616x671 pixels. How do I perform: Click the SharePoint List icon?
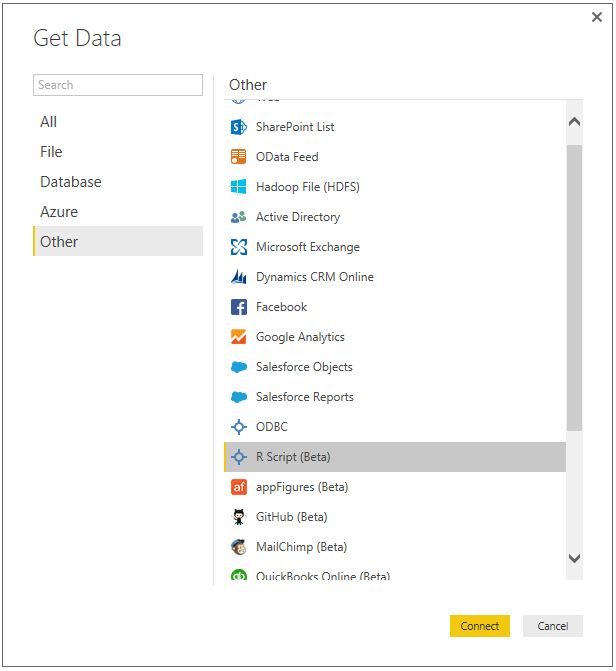pos(238,127)
